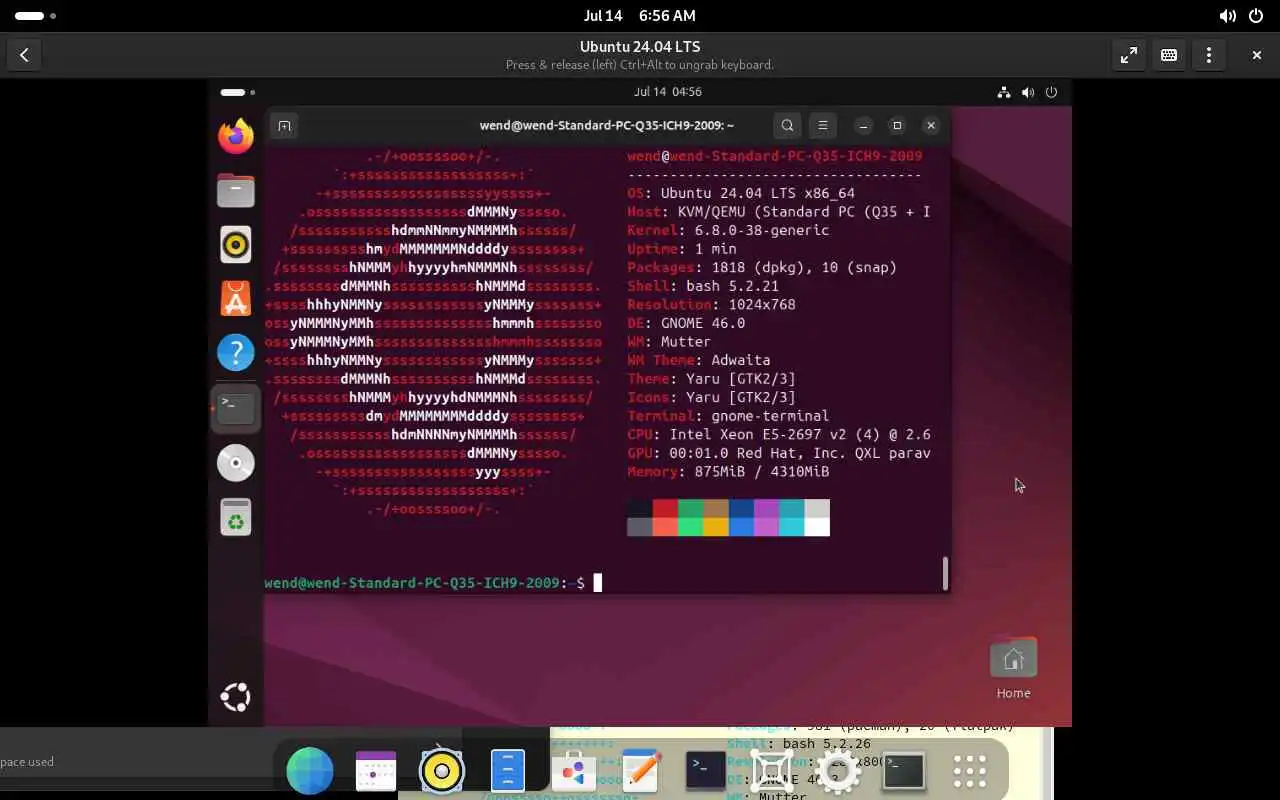Screen dimensions: 1280x800
Task: Minimize the guest terminal window
Action: [x=863, y=126]
